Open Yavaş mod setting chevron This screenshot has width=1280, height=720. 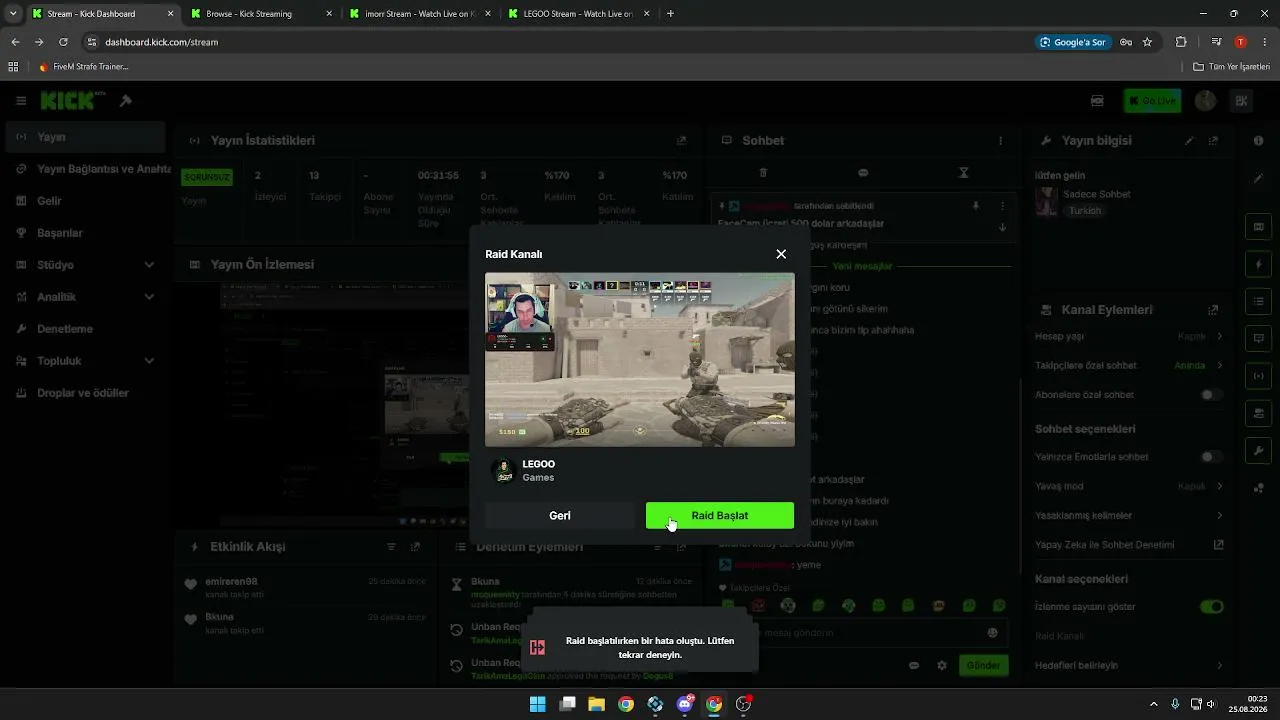coord(1220,486)
